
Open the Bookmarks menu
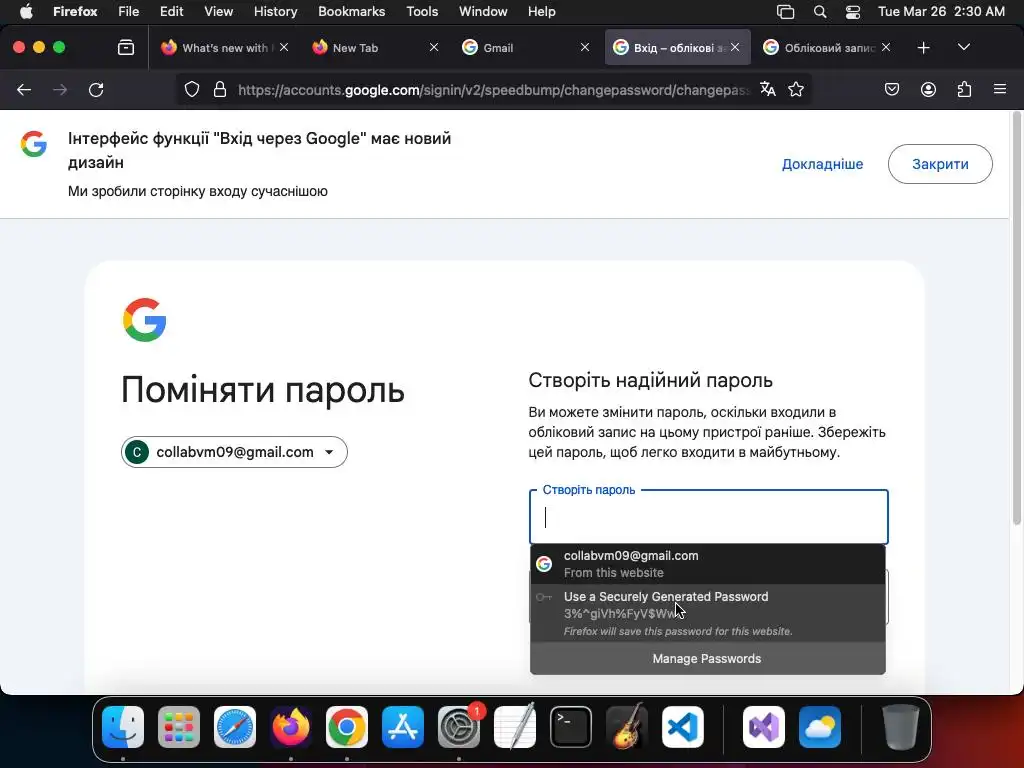[x=351, y=12]
